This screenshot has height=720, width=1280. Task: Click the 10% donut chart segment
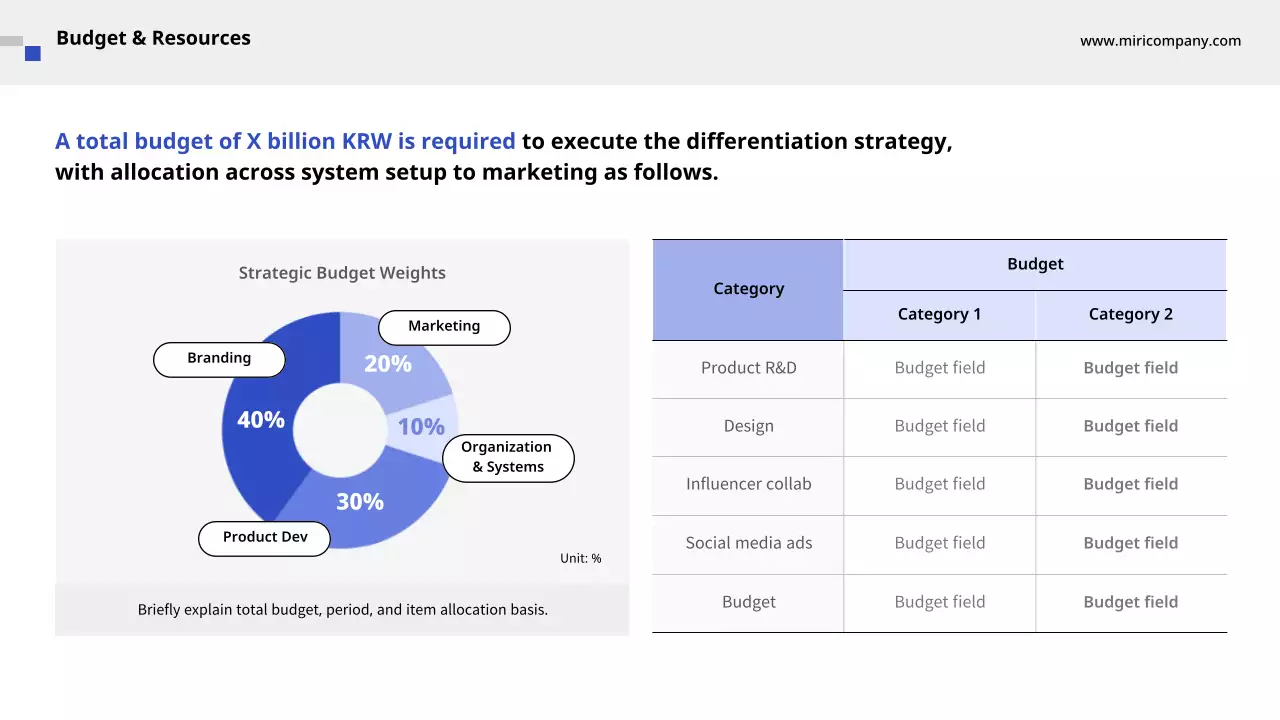(x=422, y=427)
